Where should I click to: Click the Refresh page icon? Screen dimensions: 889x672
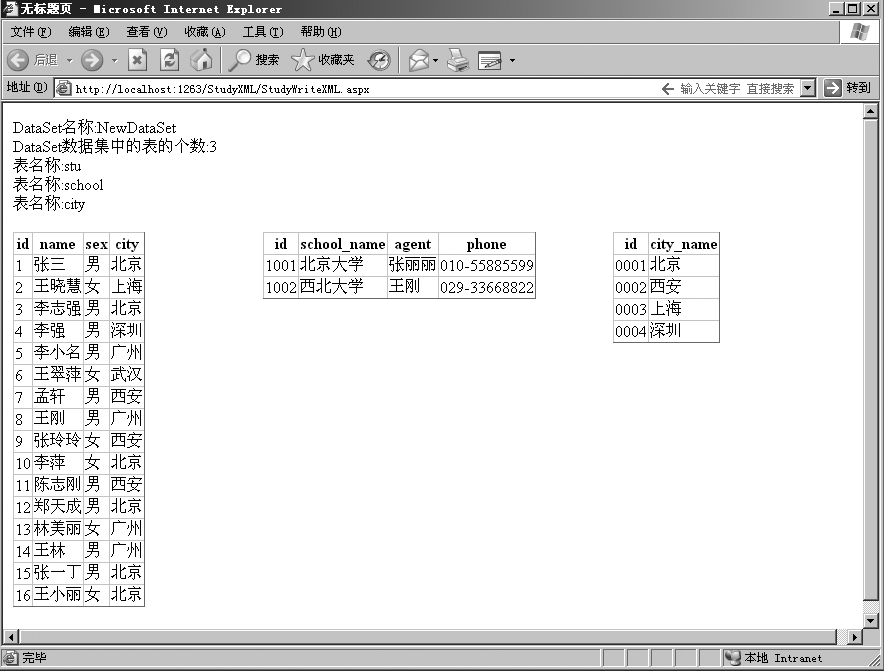coord(170,60)
